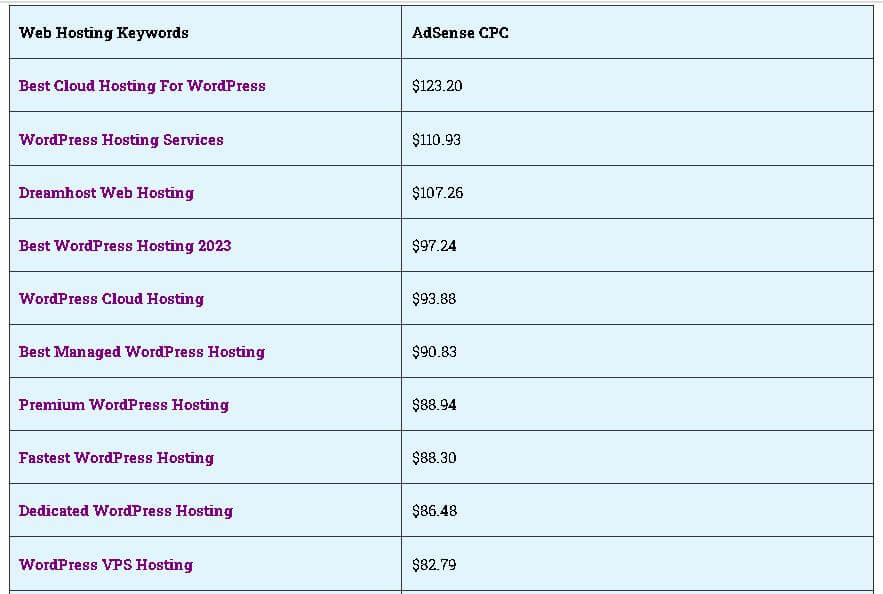Open the WordPress Cloud Hosting link
The image size is (883, 594).
(x=111, y=299)
